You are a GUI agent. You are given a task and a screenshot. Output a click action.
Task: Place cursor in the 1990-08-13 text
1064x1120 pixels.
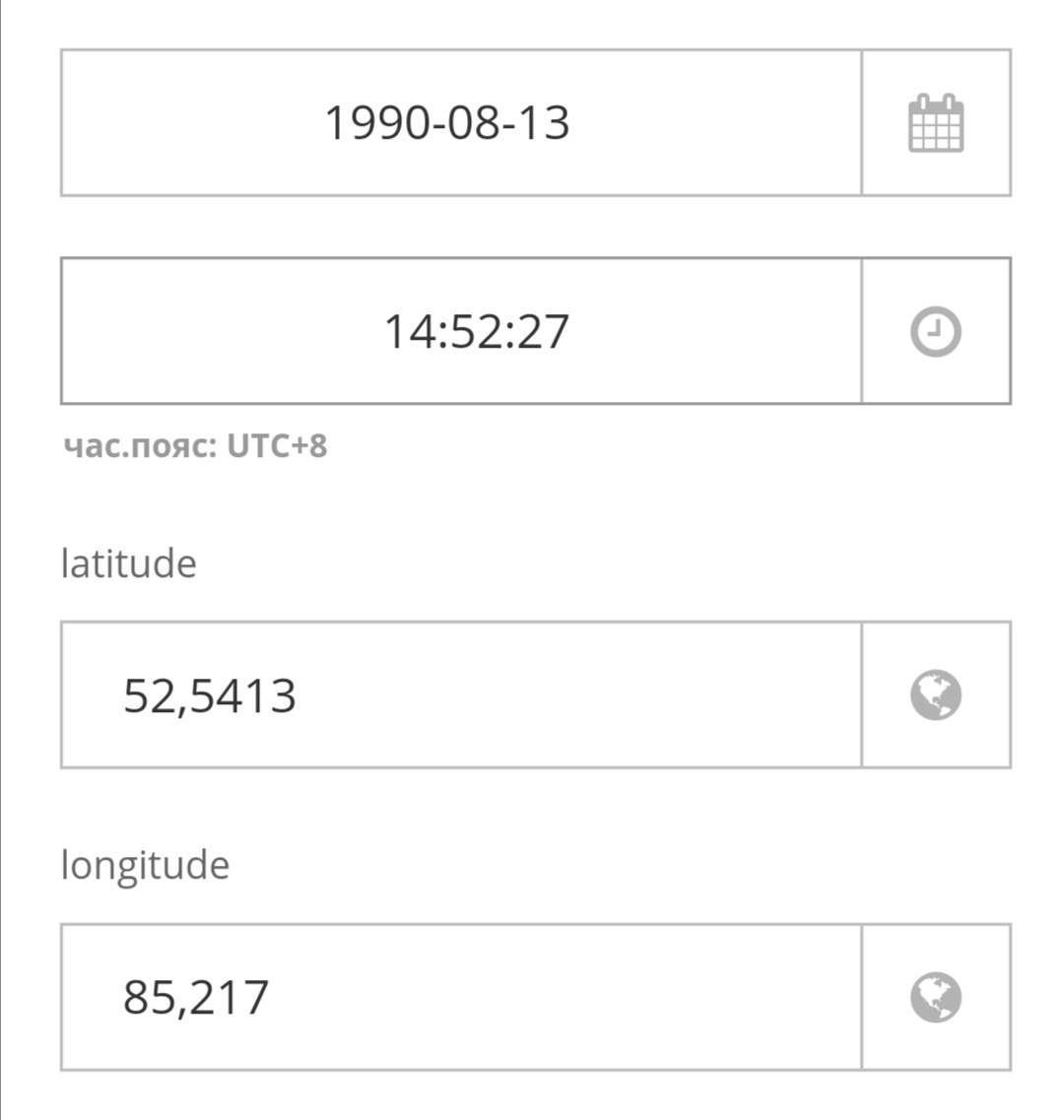(x=447, y=123)
